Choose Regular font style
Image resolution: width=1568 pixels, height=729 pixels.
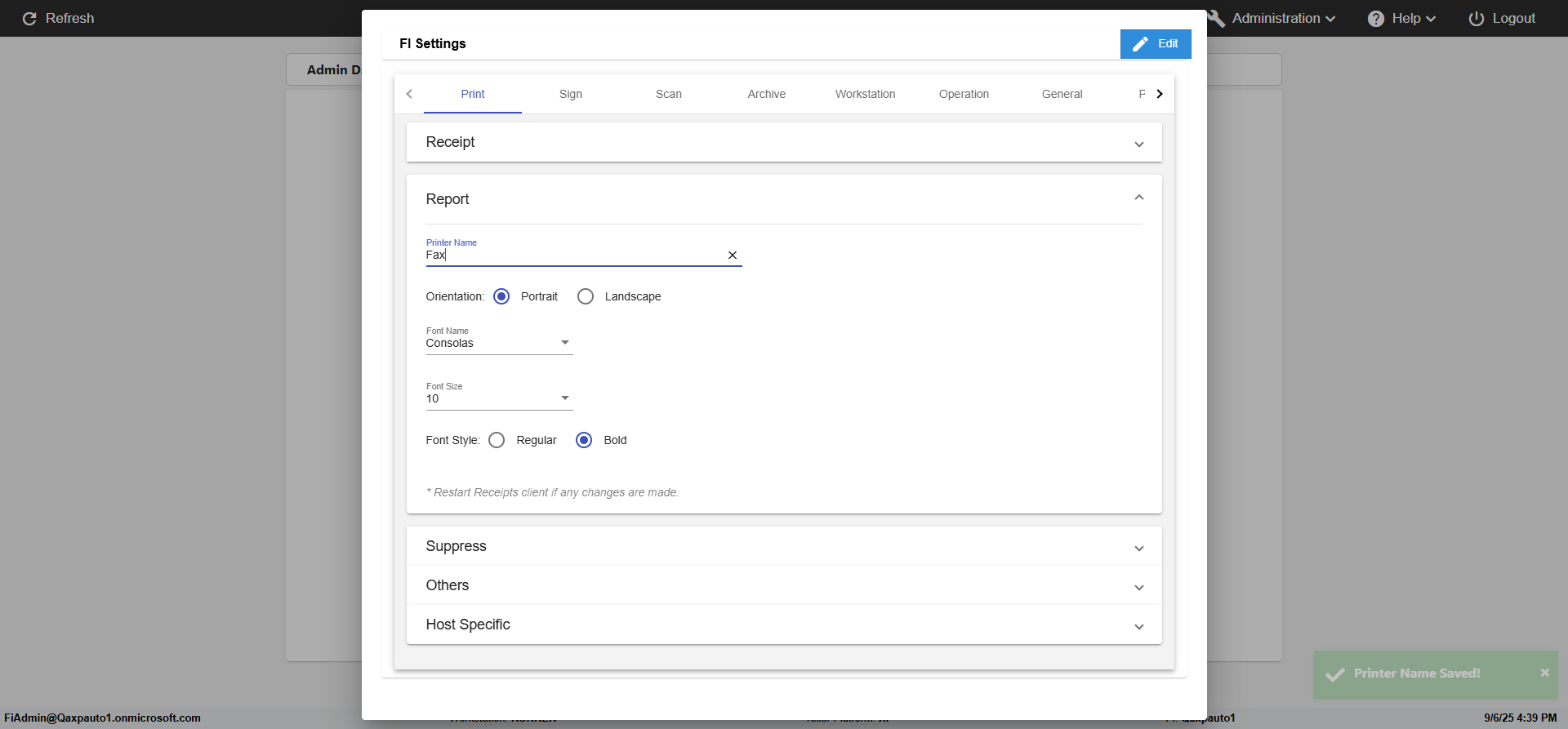click(497, 440)
